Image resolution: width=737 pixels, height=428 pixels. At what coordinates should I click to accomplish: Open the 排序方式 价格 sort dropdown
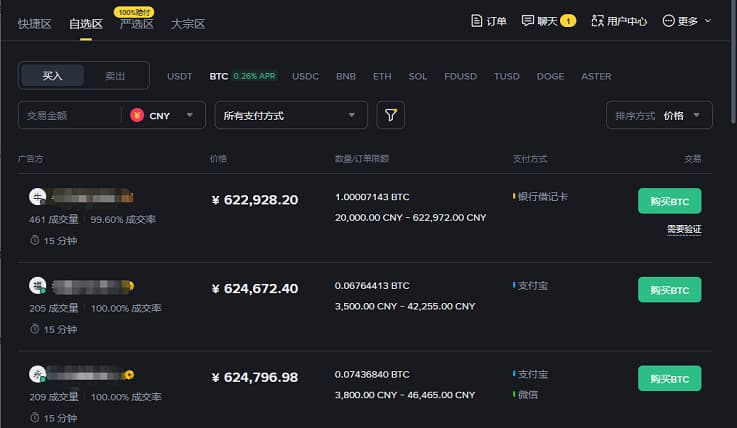pos(659,116)
